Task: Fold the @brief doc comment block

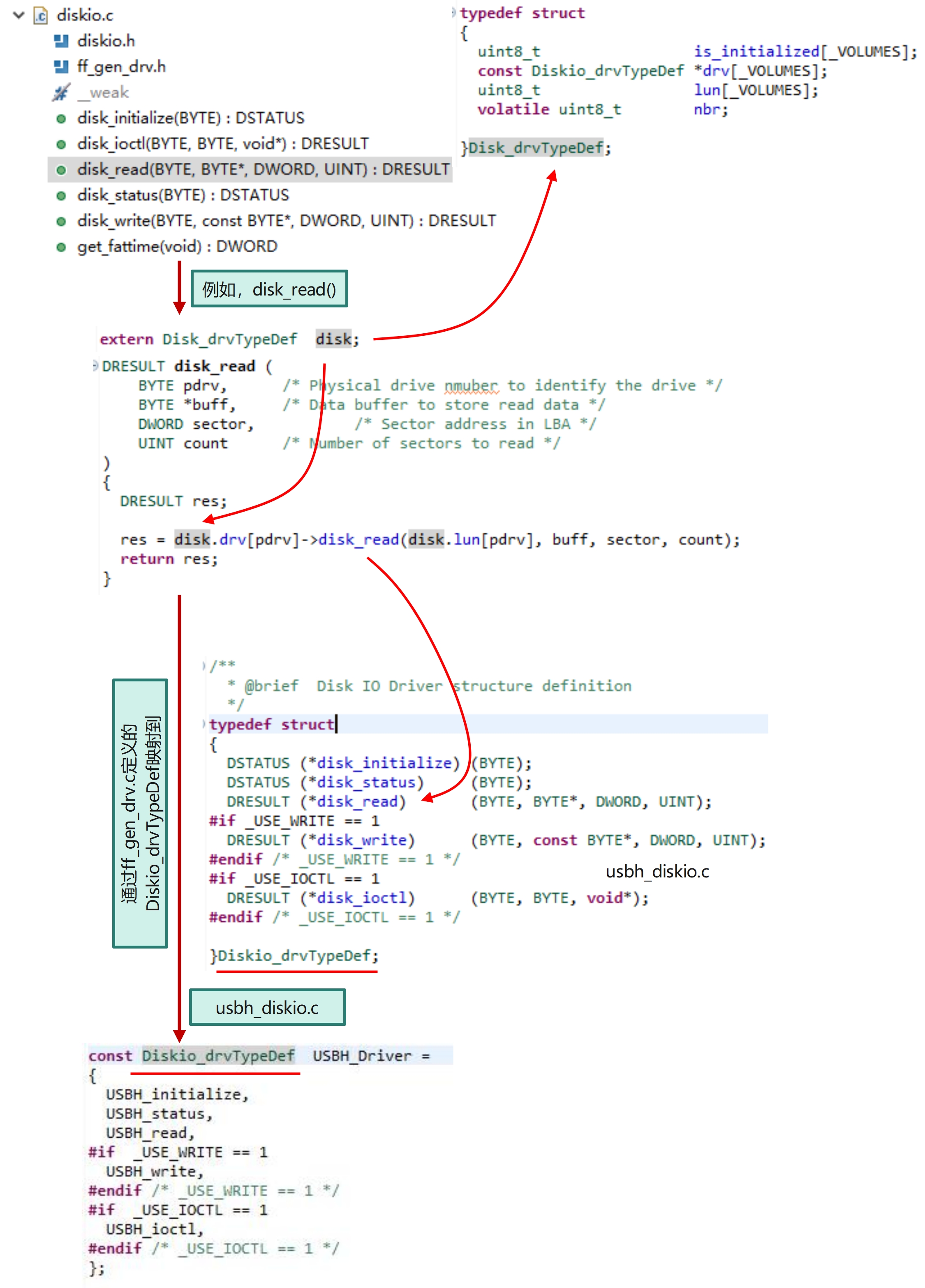Action: [203, 666]
